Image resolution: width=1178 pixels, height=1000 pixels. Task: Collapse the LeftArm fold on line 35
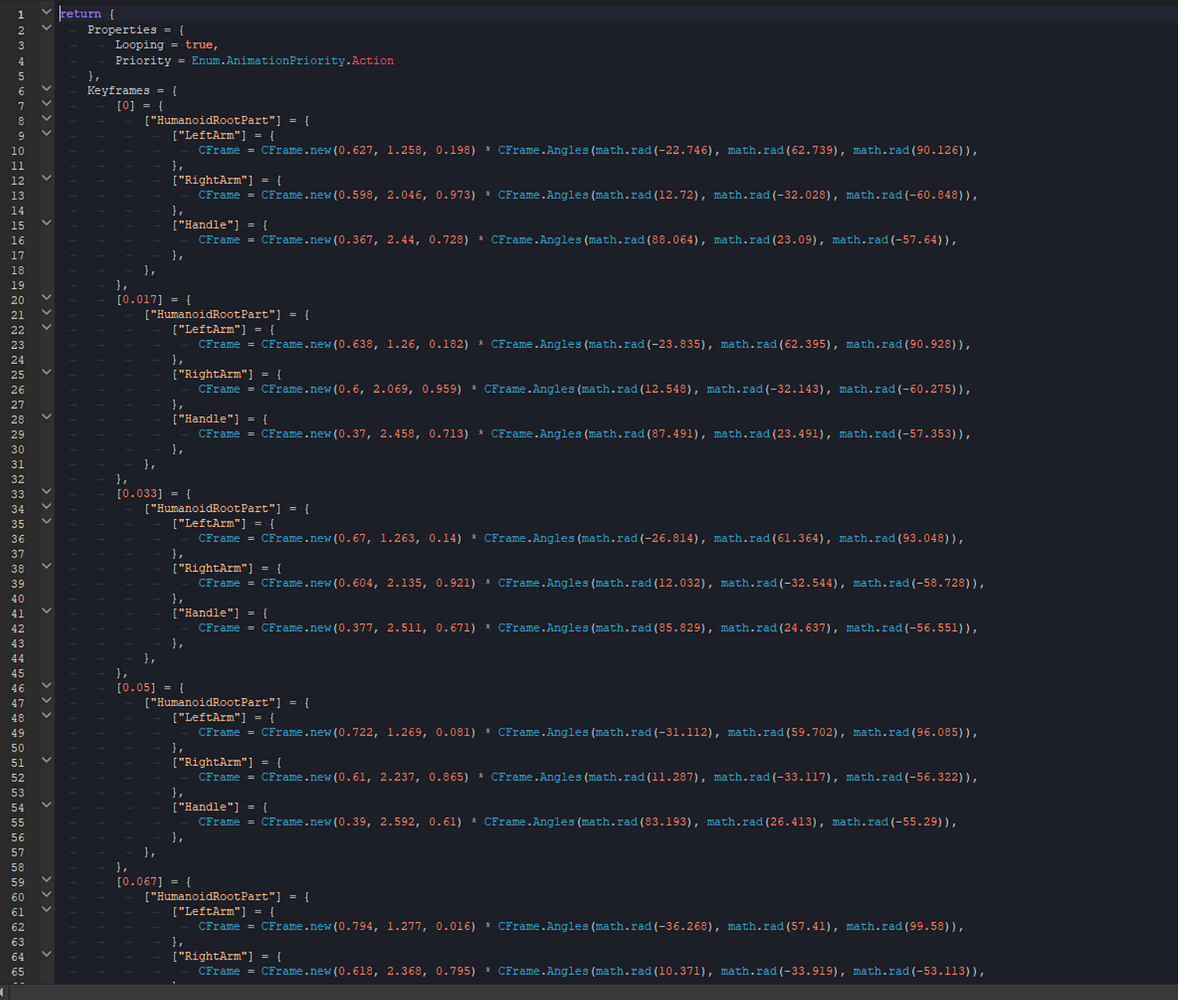click(x=46, y=521)
